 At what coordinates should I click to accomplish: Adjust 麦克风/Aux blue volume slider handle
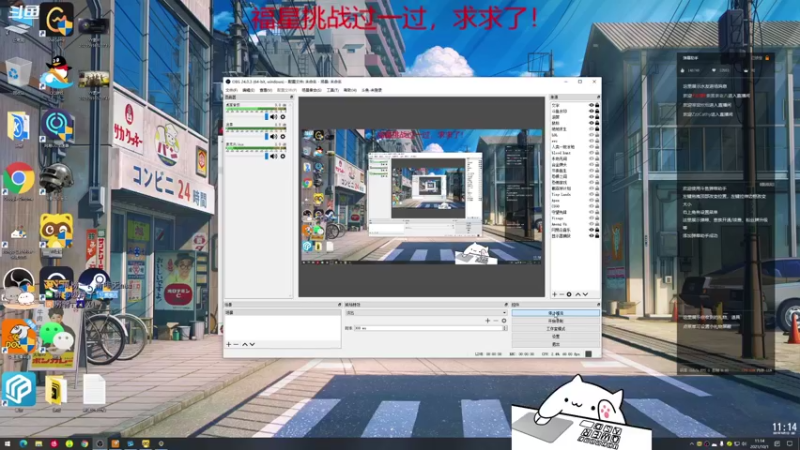(266, 156)
